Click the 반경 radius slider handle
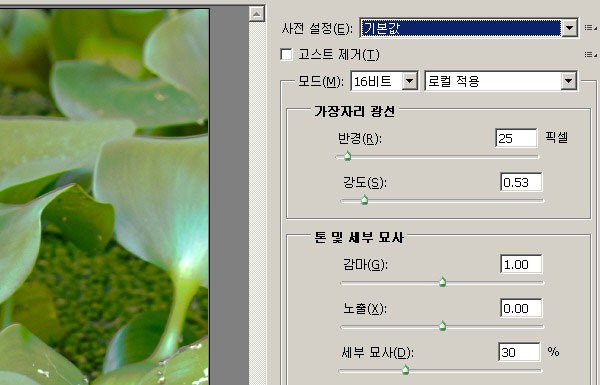Screen dimensions: 600x385 coord(347,156)
